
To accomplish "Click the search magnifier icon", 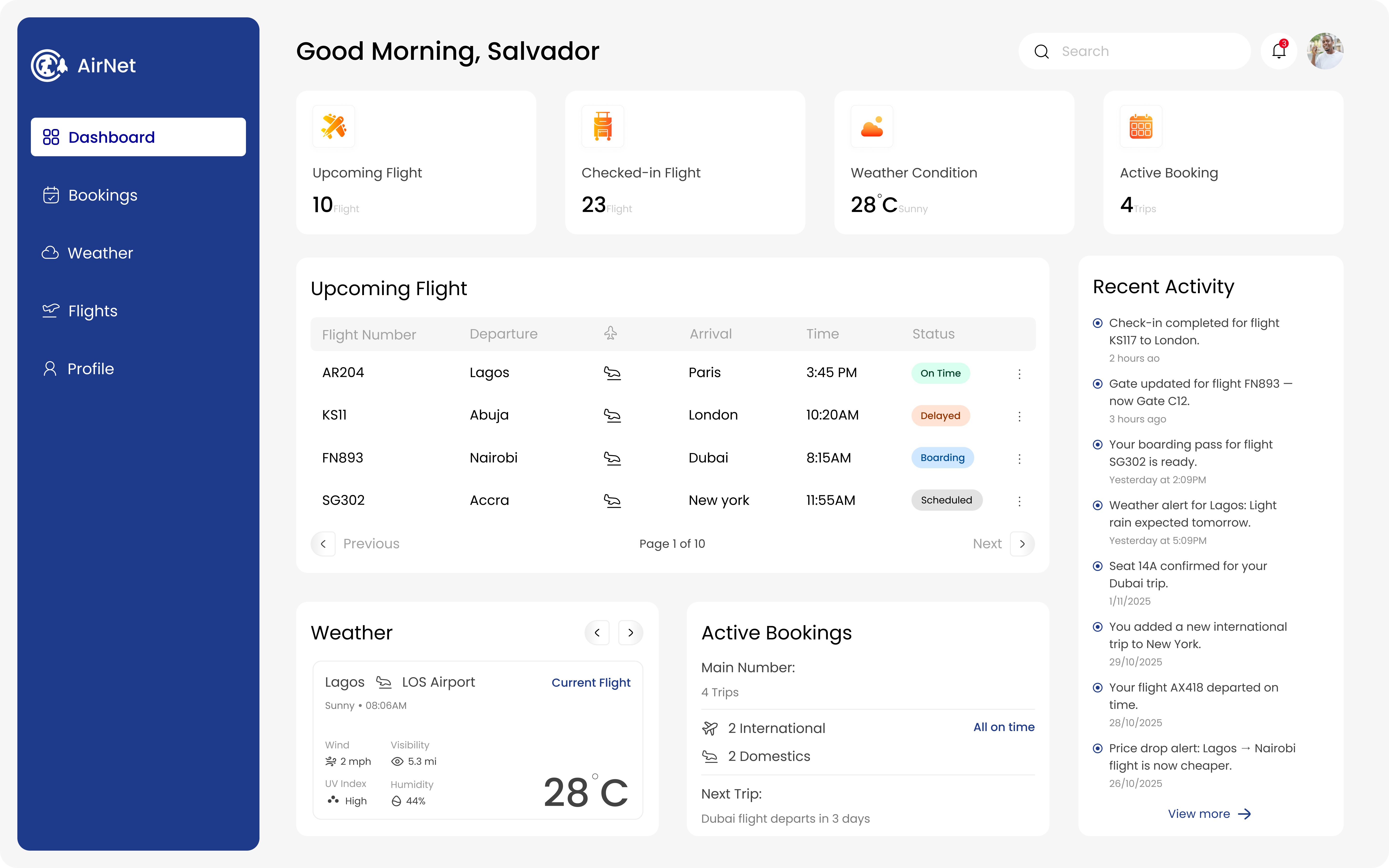I will [x=1041, y=51].
